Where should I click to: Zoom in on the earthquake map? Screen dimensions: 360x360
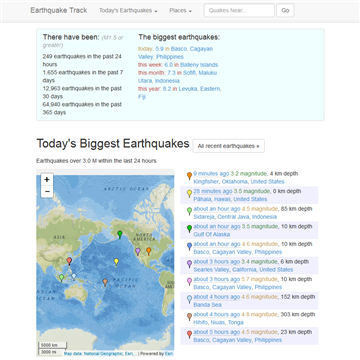(47, 180)
